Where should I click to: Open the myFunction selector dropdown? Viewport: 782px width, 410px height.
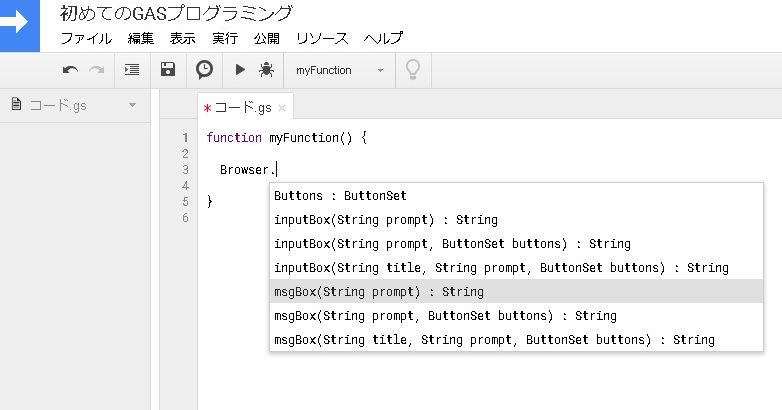click(339, 70)
